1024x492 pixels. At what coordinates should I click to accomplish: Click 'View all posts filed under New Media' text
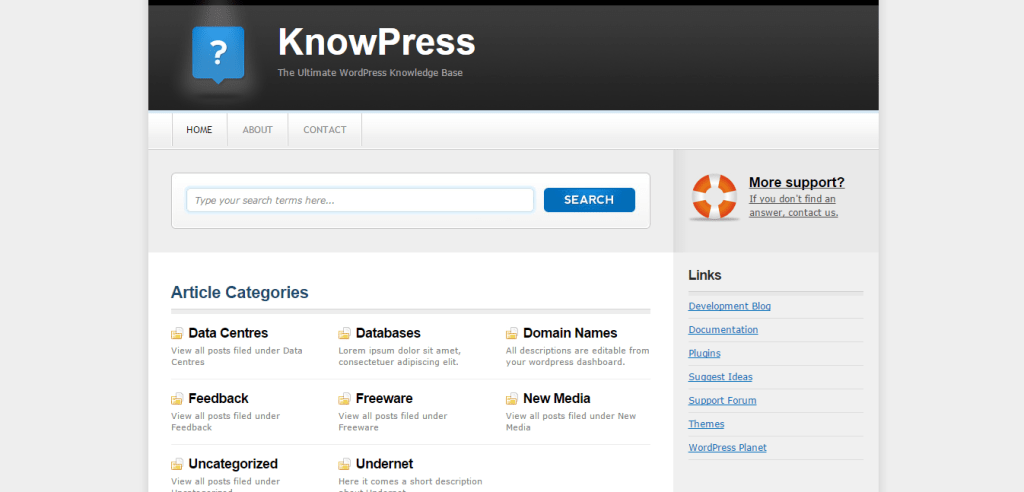(x=571, y=421)
